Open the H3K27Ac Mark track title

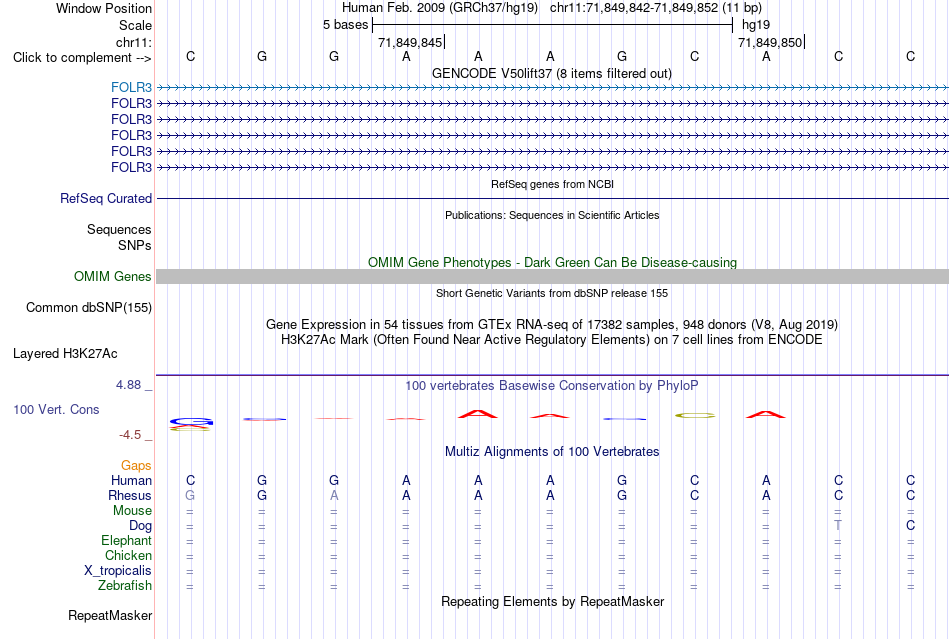tap(551, 340)
